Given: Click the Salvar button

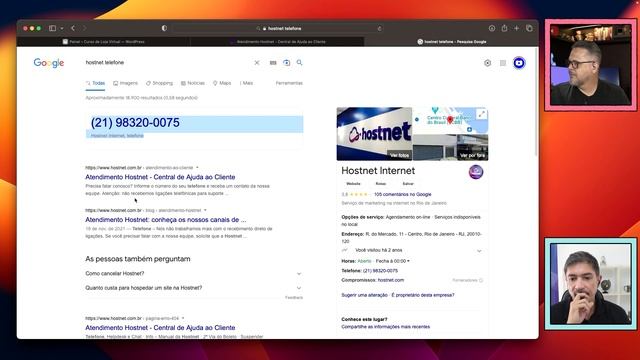Looking at the screenshot, I should point(408,184).
